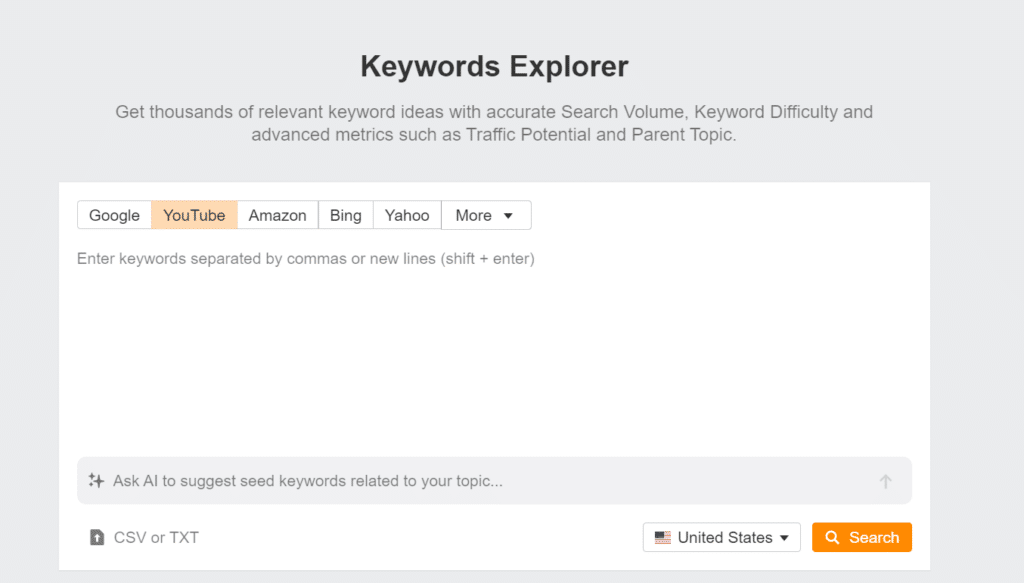Viewport: 1024px width, 583px height.
Task: Select the Google search engine tab
Action: [114, 215]
